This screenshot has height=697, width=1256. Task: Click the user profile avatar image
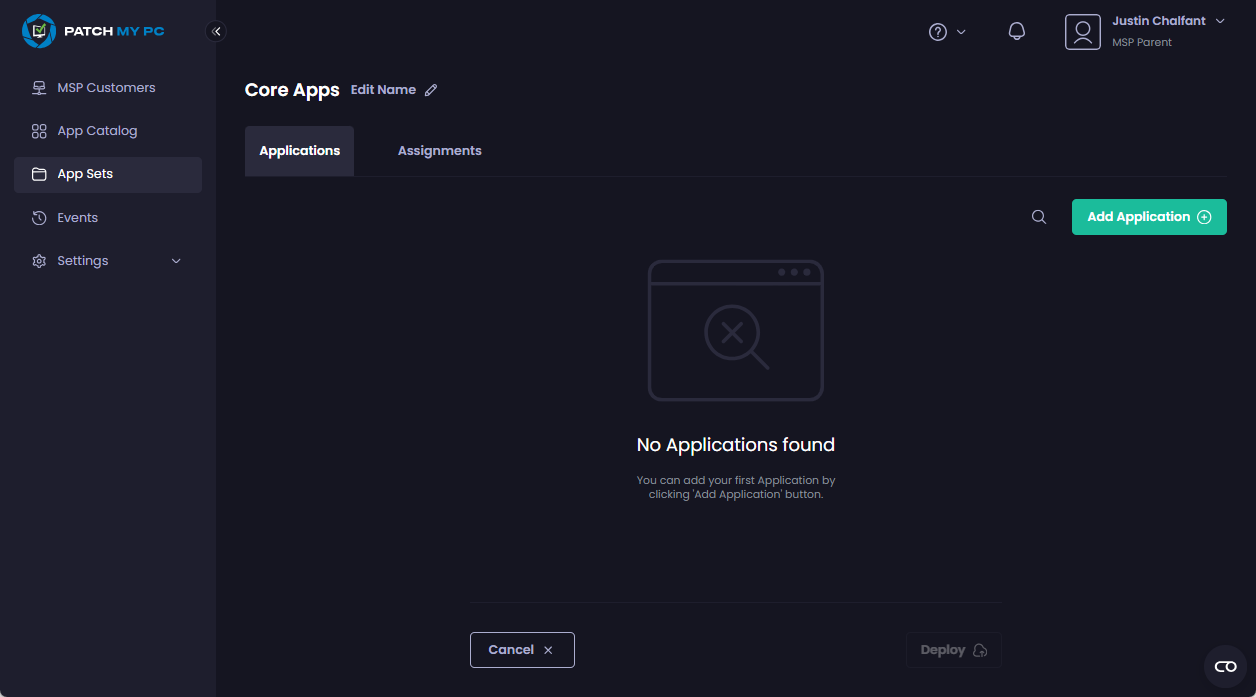point(1083,31)
